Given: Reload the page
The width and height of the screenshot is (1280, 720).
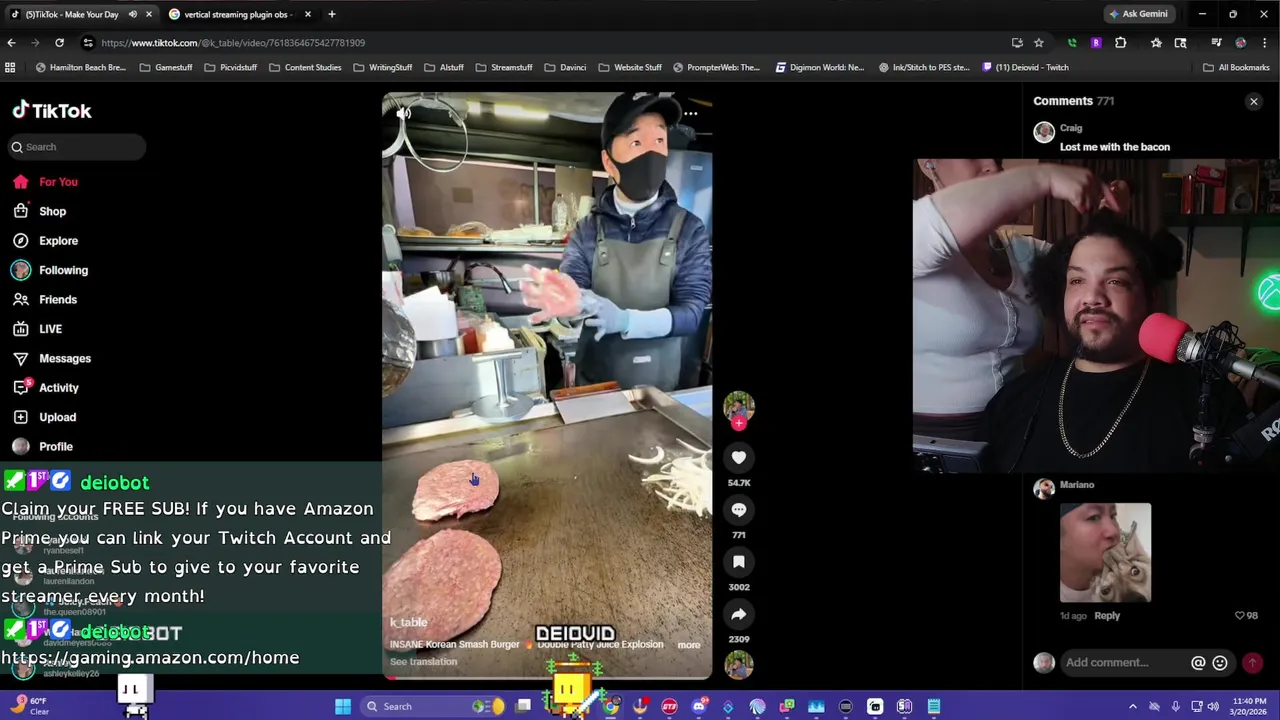Looking at the screenshot, I should pyautogui.click(x=59, y=43).
